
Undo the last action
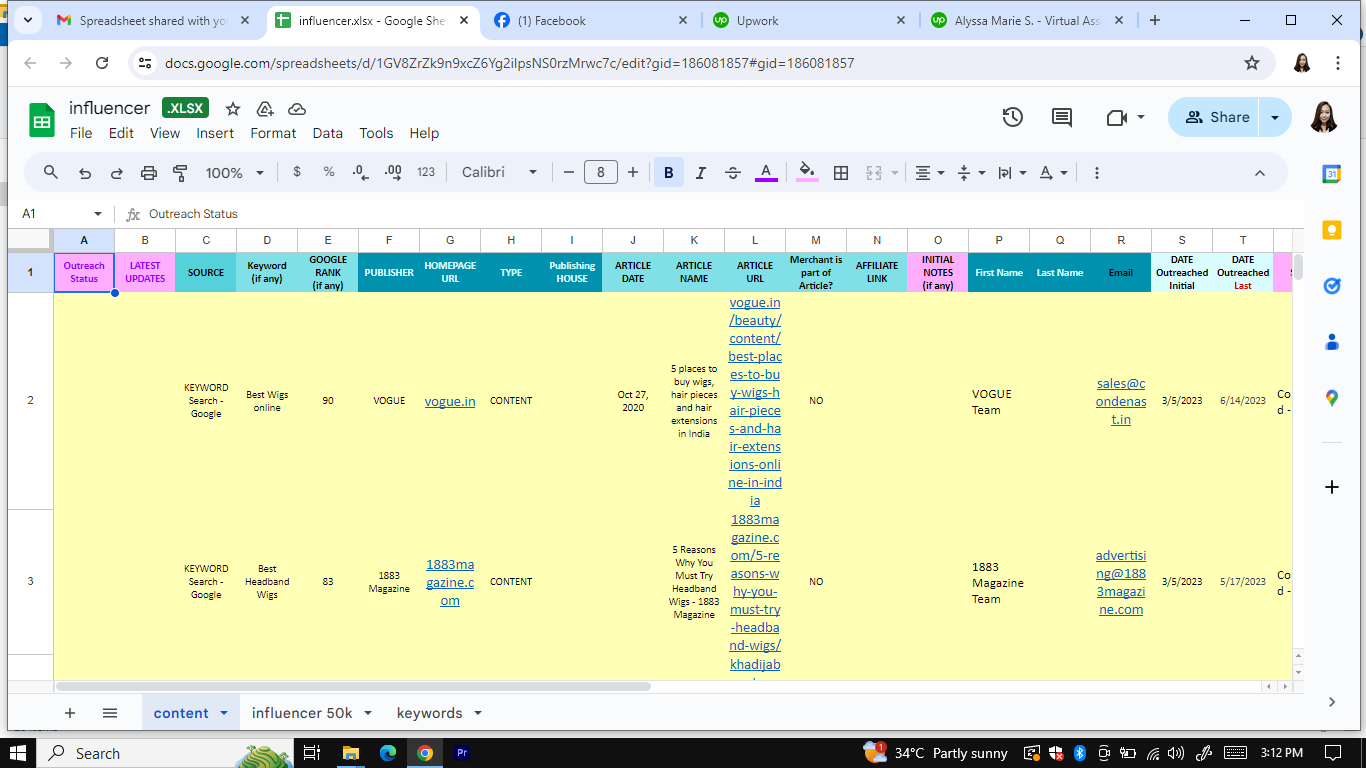pos(85,173)
